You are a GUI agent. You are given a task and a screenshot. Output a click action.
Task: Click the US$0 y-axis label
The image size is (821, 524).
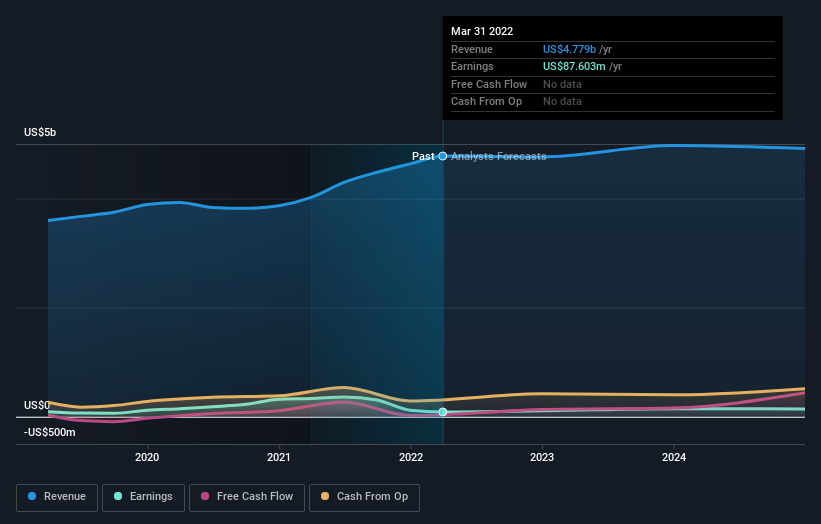point(37,405)
